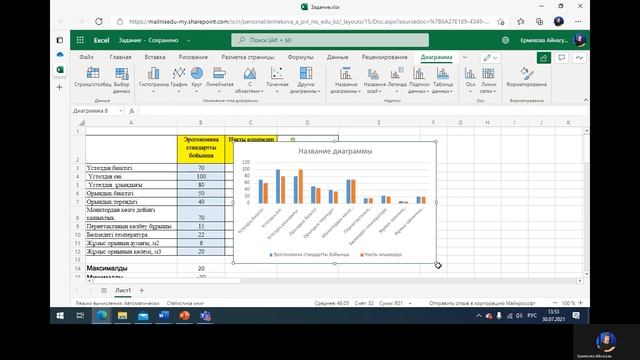
Task: Select the cell with value 100
Action: click(x=201, y=176)
